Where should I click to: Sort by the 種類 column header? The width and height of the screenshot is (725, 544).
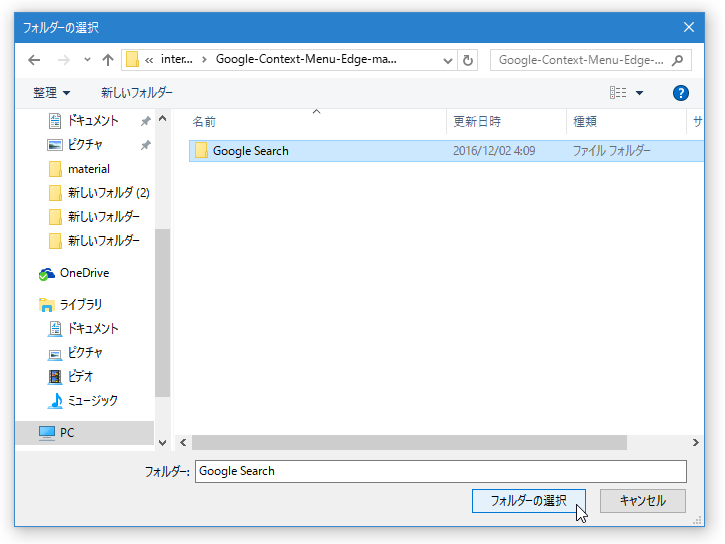pyautogui.click(x=585, y=122)
